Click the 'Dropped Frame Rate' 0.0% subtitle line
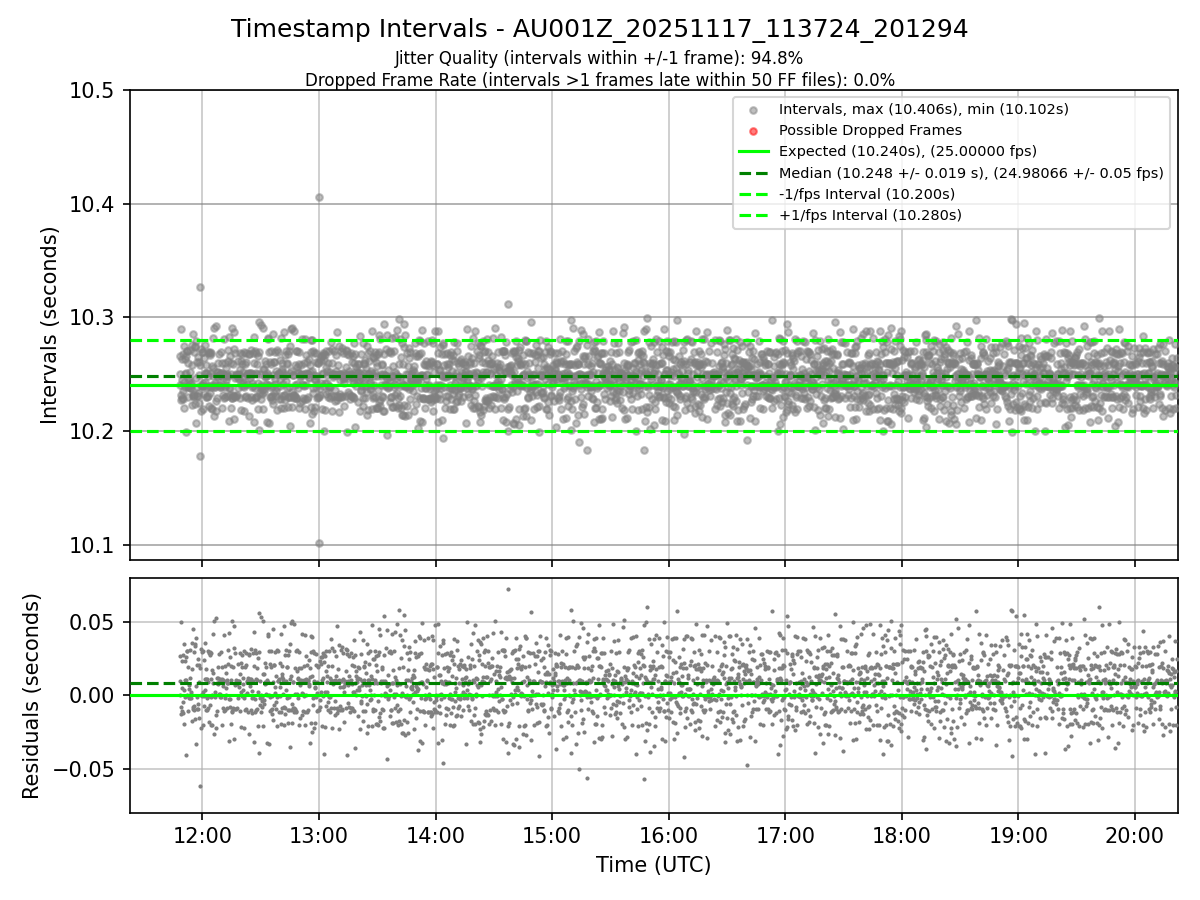The width and height of the screenshot is (1200, 900). tap(599, 80)
